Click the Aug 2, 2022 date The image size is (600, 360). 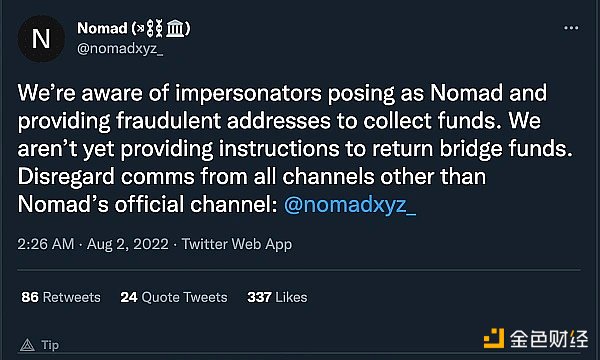128,244
